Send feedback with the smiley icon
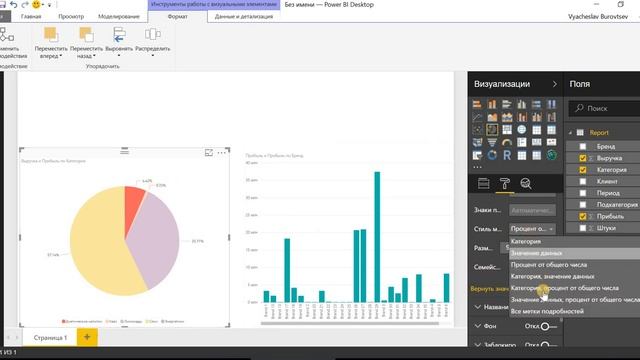Image resolution: width=640 pixels, height=360 pixels. point(36,4)
